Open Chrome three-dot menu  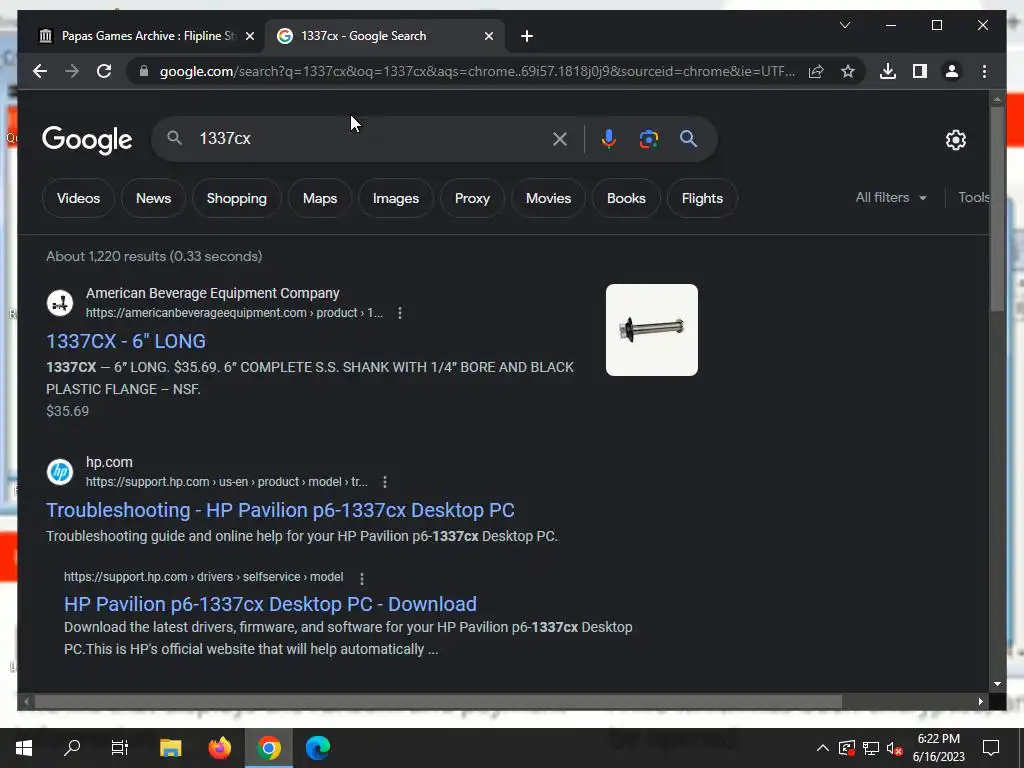984,71
